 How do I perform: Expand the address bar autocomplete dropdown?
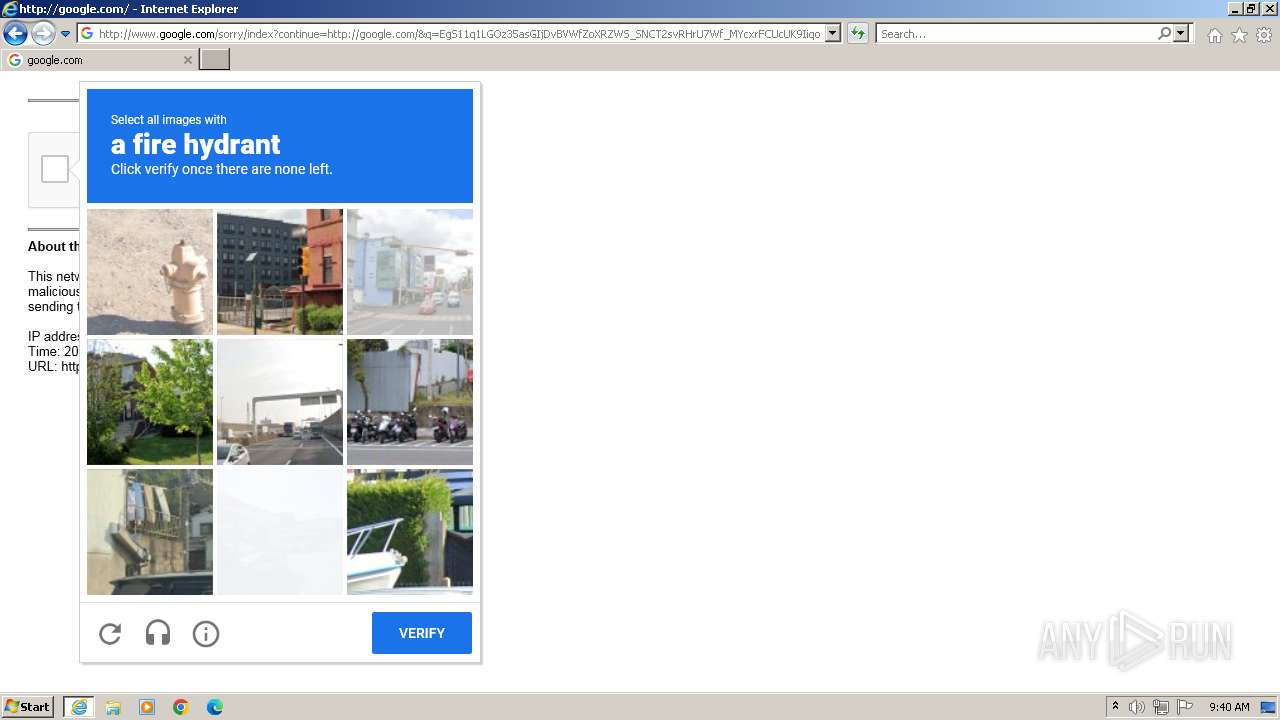click(833, 34)
